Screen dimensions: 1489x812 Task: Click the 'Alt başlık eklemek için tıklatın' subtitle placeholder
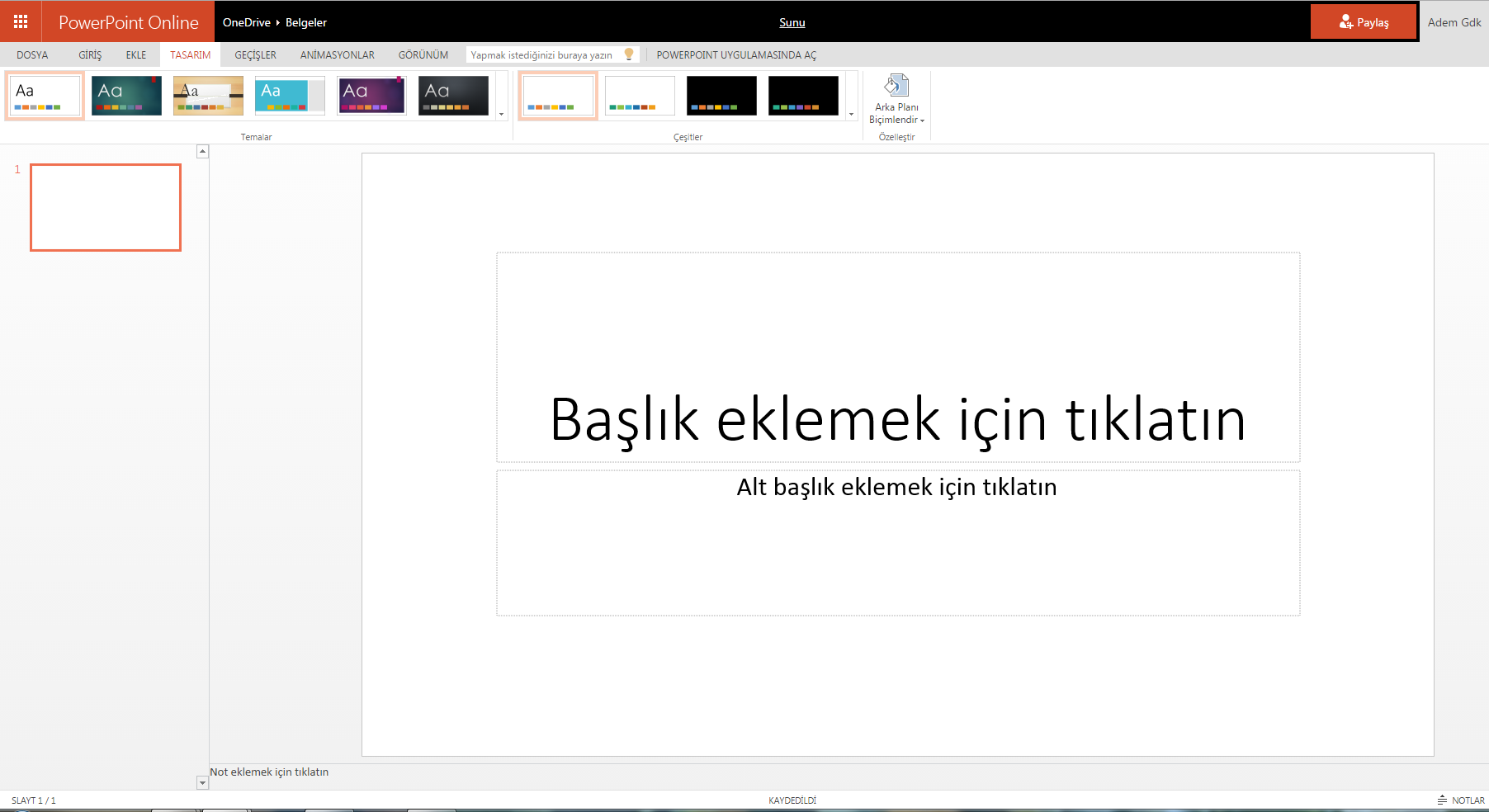coord(898,543)
